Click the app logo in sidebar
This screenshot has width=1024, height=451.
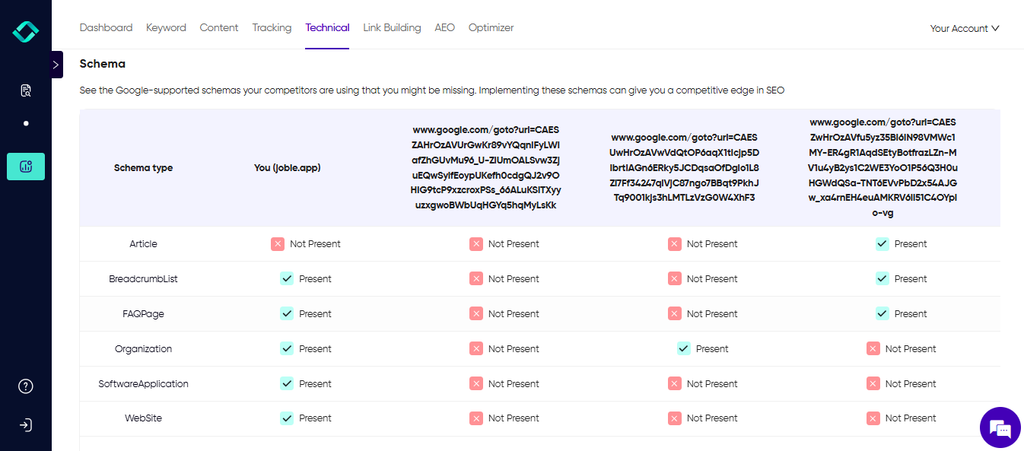(25, 32)
